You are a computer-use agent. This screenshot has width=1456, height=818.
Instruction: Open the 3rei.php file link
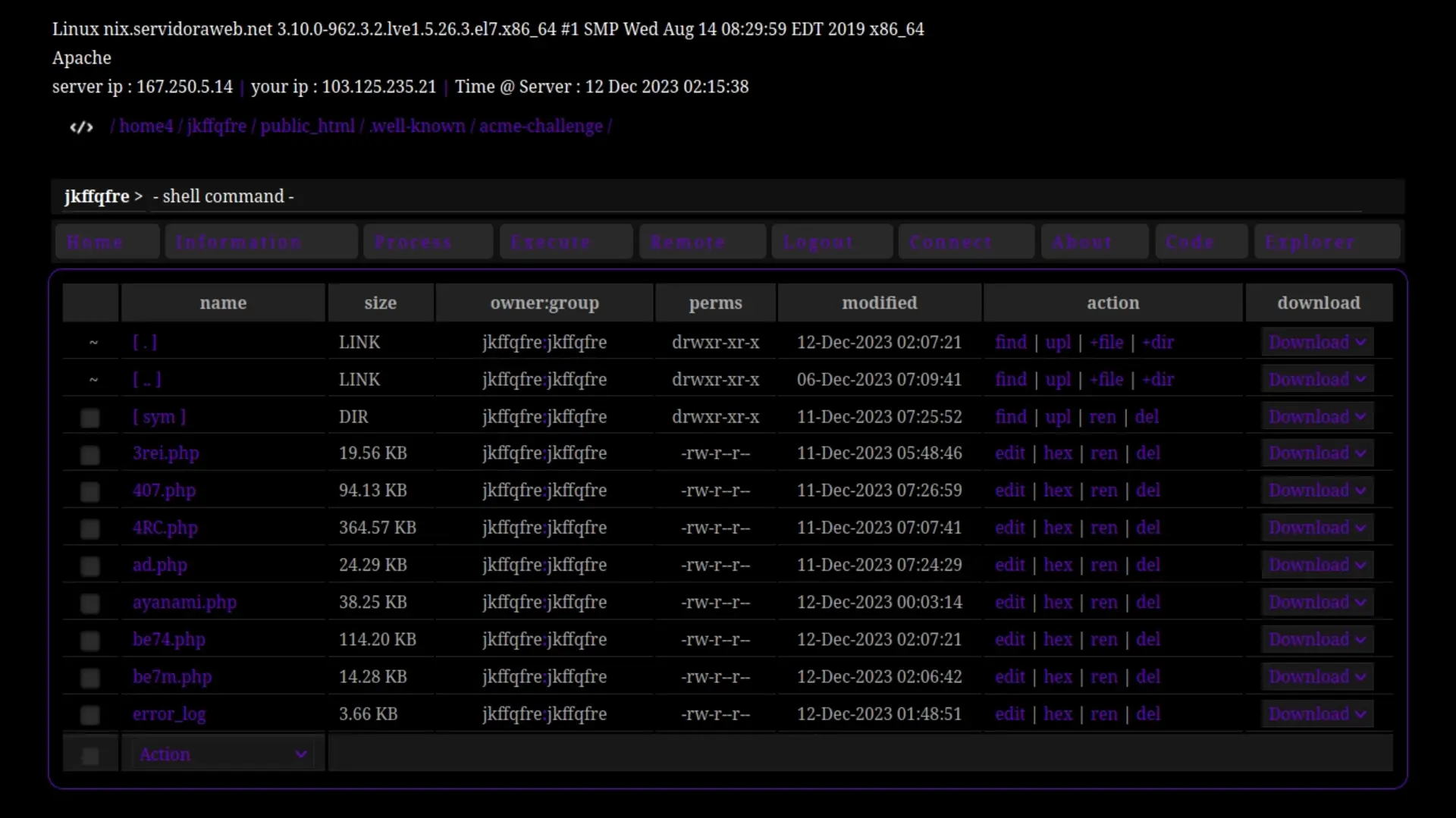(x=165, y=453)
